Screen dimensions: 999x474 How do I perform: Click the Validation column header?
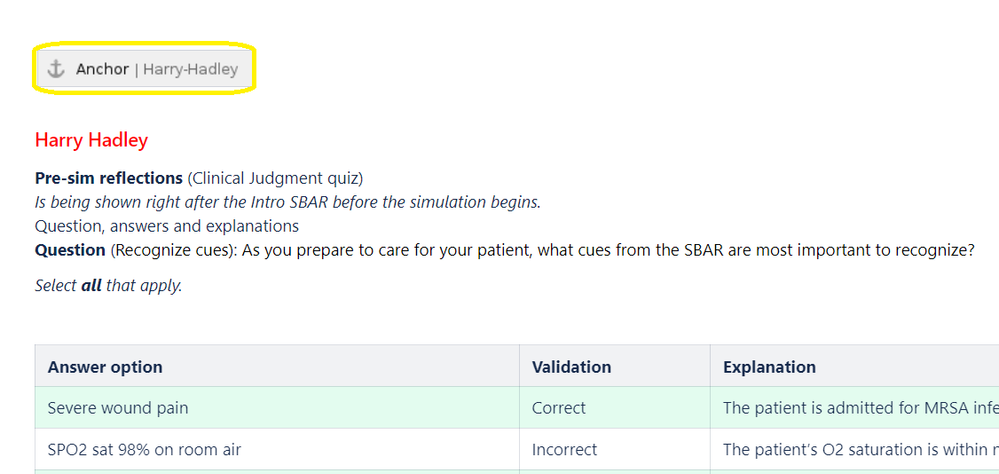[x=571, y=367]
